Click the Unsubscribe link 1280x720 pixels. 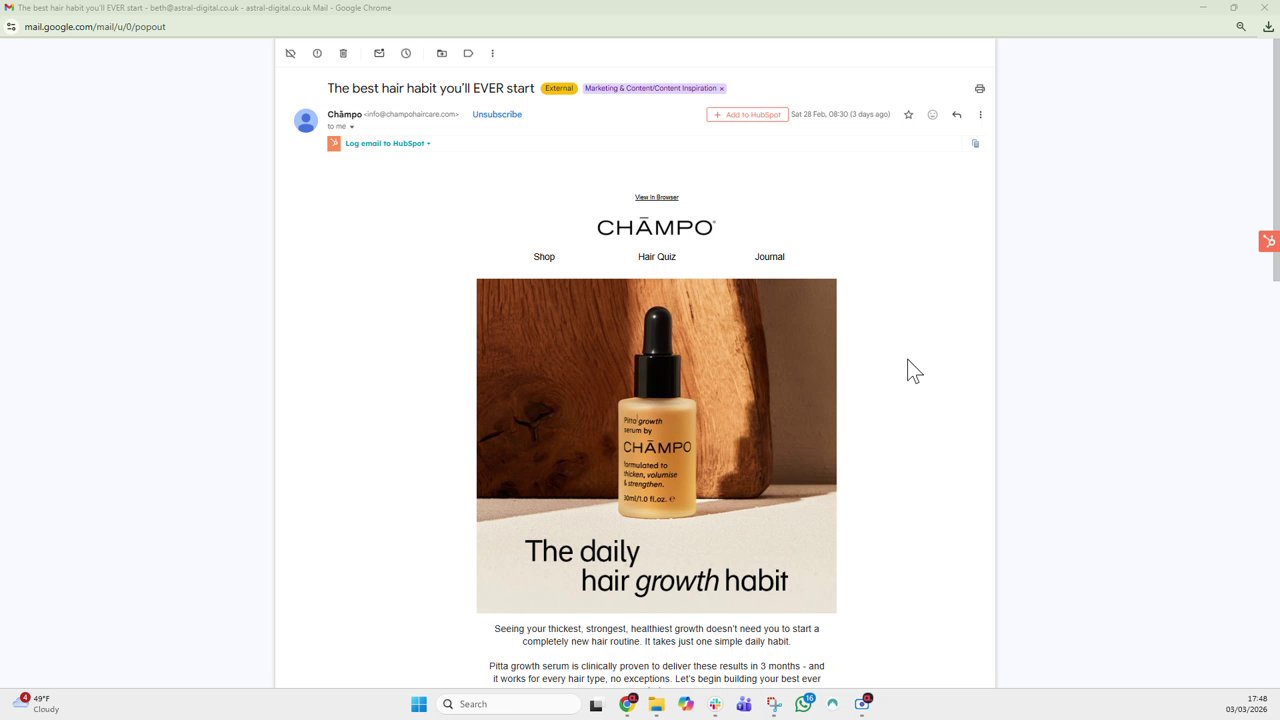497,115
